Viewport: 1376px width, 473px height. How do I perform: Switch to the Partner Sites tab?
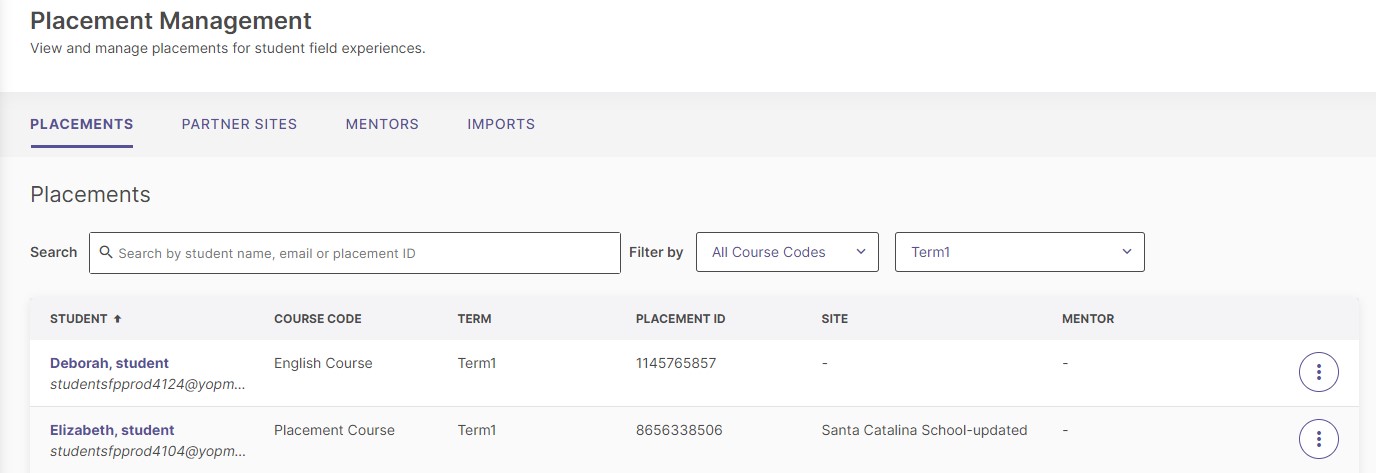tap(239, 125)
